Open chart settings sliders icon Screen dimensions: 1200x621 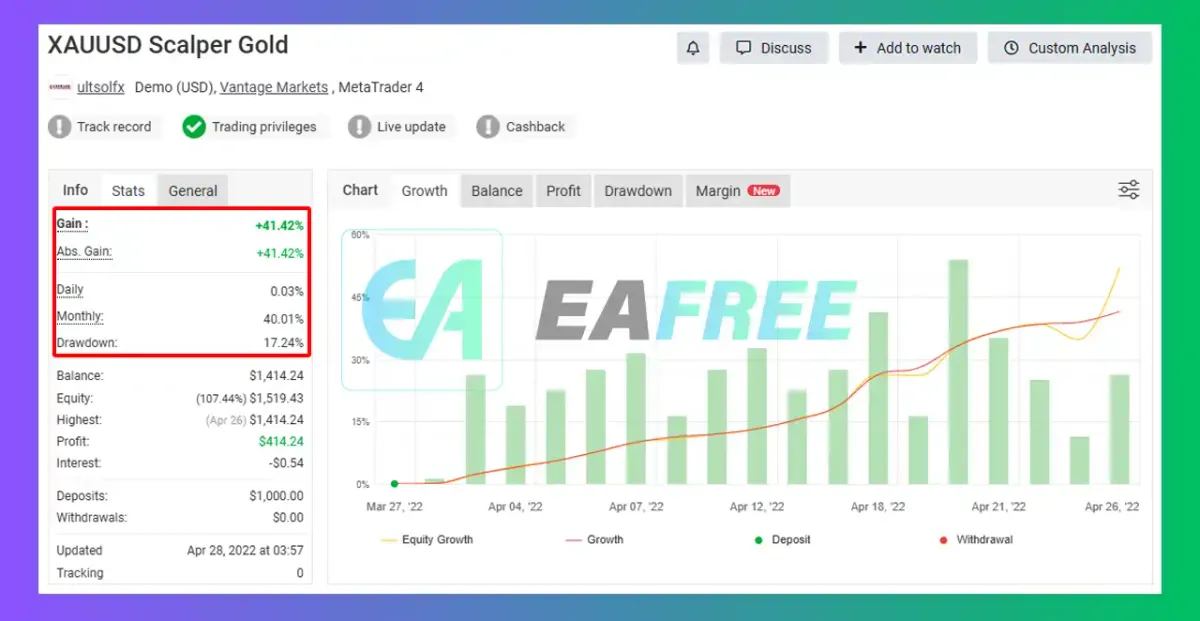1129,190
